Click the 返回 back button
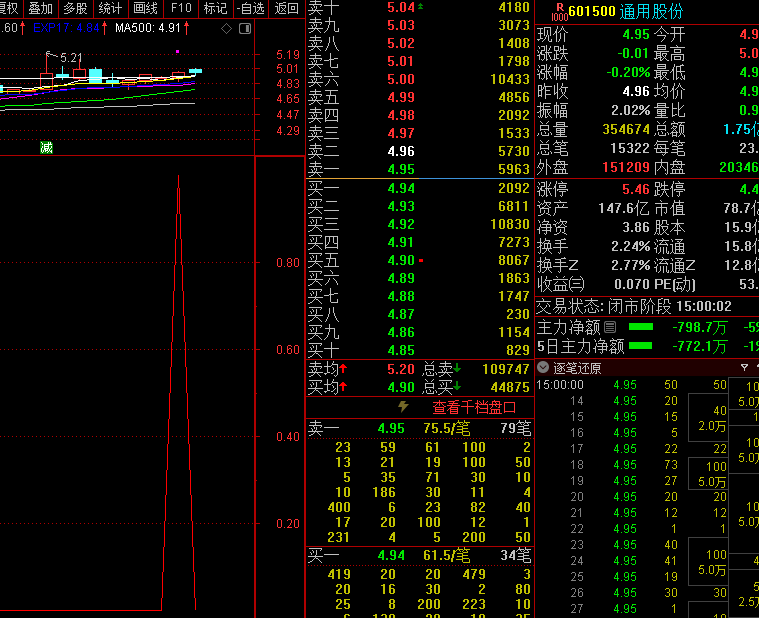759x618 pixels. [287, 8]
